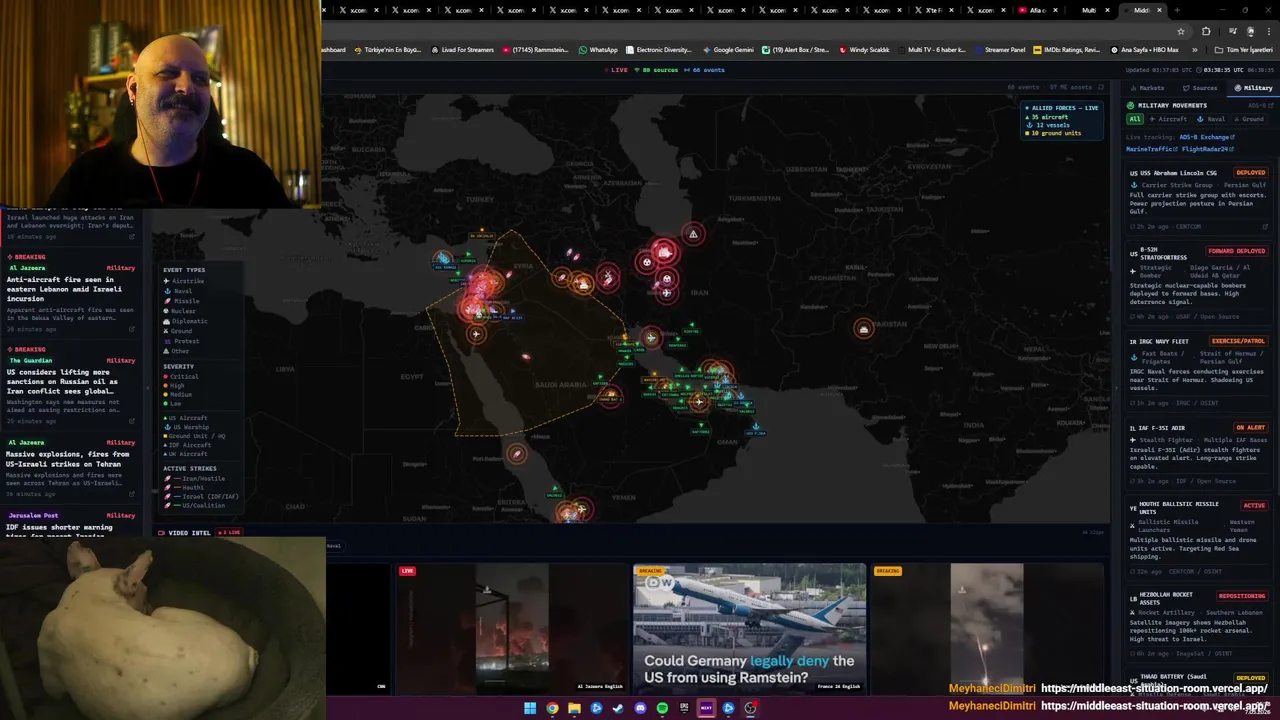Open the Google Gemini bookmark
1280x720 pixels.
pyautogui.click(x=728, y=50)
